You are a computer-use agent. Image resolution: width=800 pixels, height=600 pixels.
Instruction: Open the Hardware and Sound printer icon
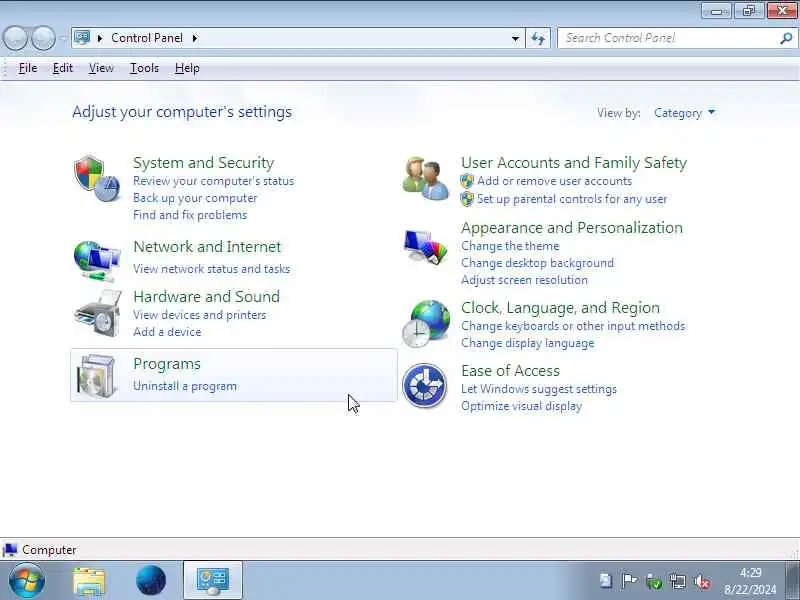click(97, 313)
